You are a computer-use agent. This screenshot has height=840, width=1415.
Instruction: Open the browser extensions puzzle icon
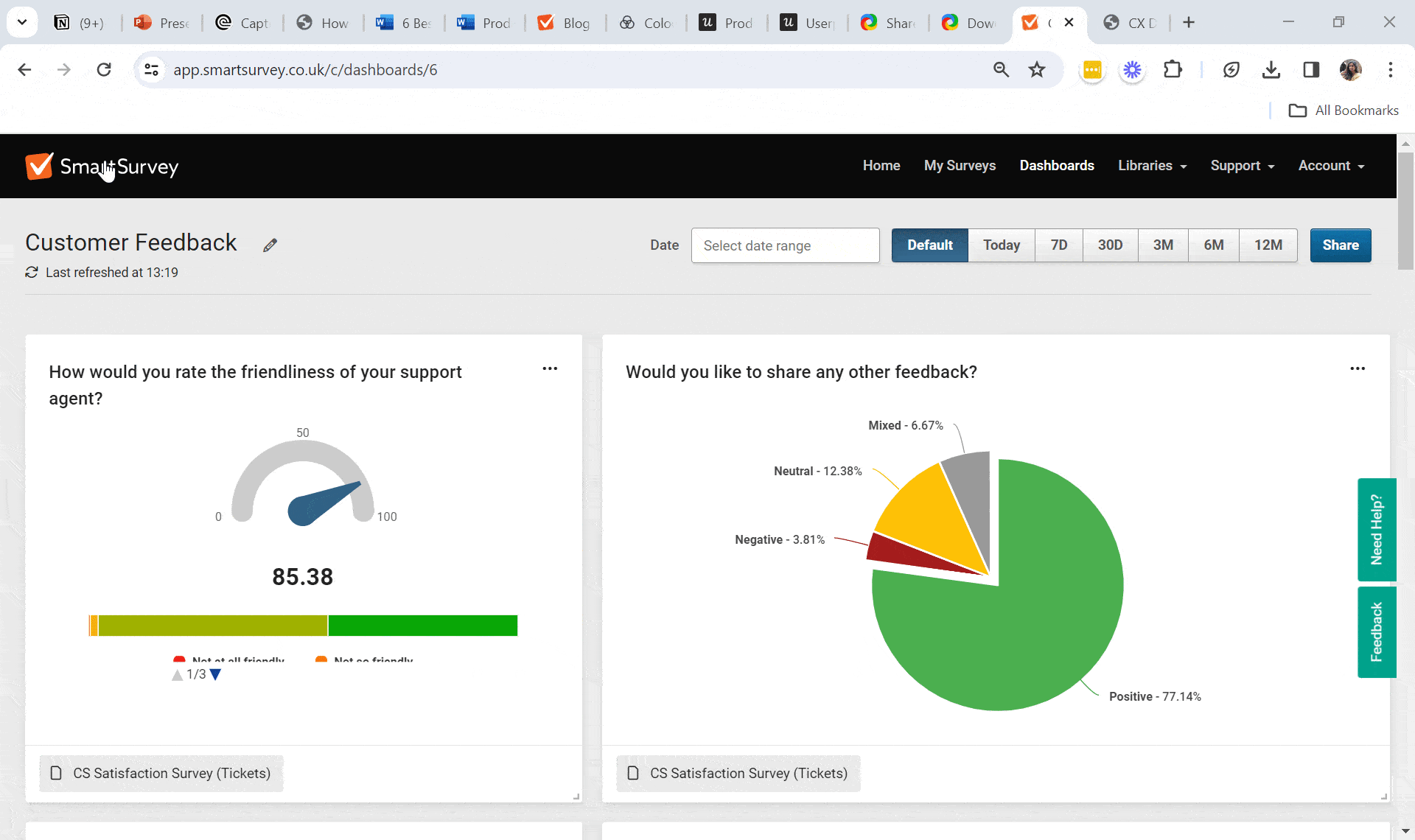coord(1172,70)
